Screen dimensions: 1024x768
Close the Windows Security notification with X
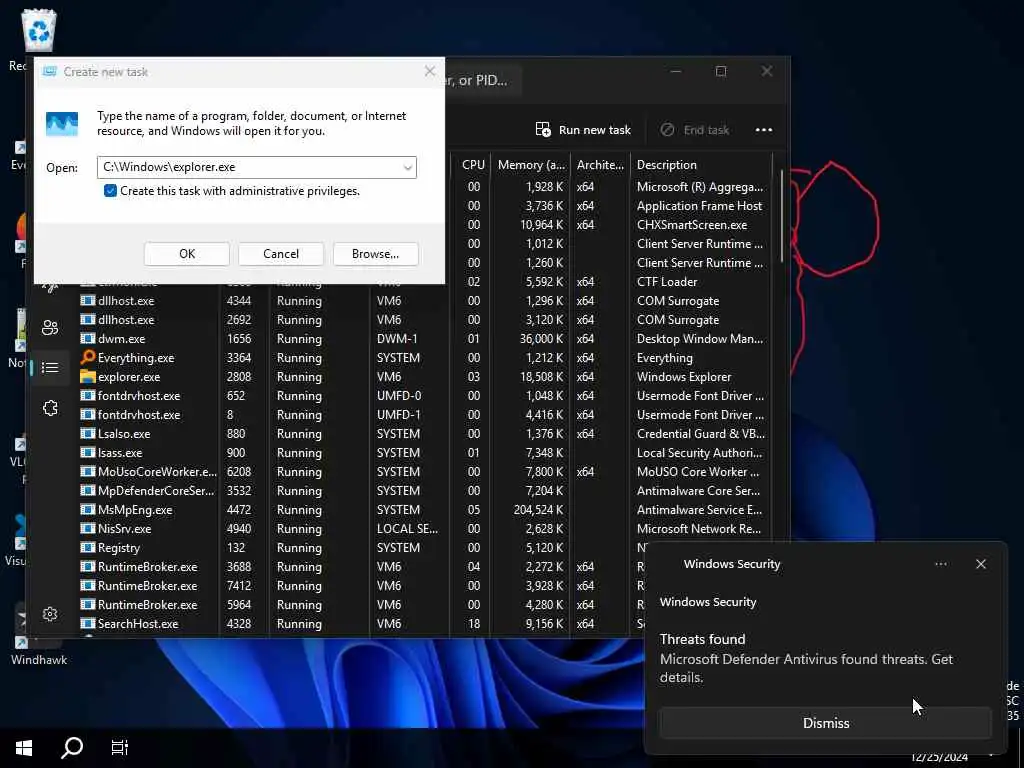pos(980,564)
